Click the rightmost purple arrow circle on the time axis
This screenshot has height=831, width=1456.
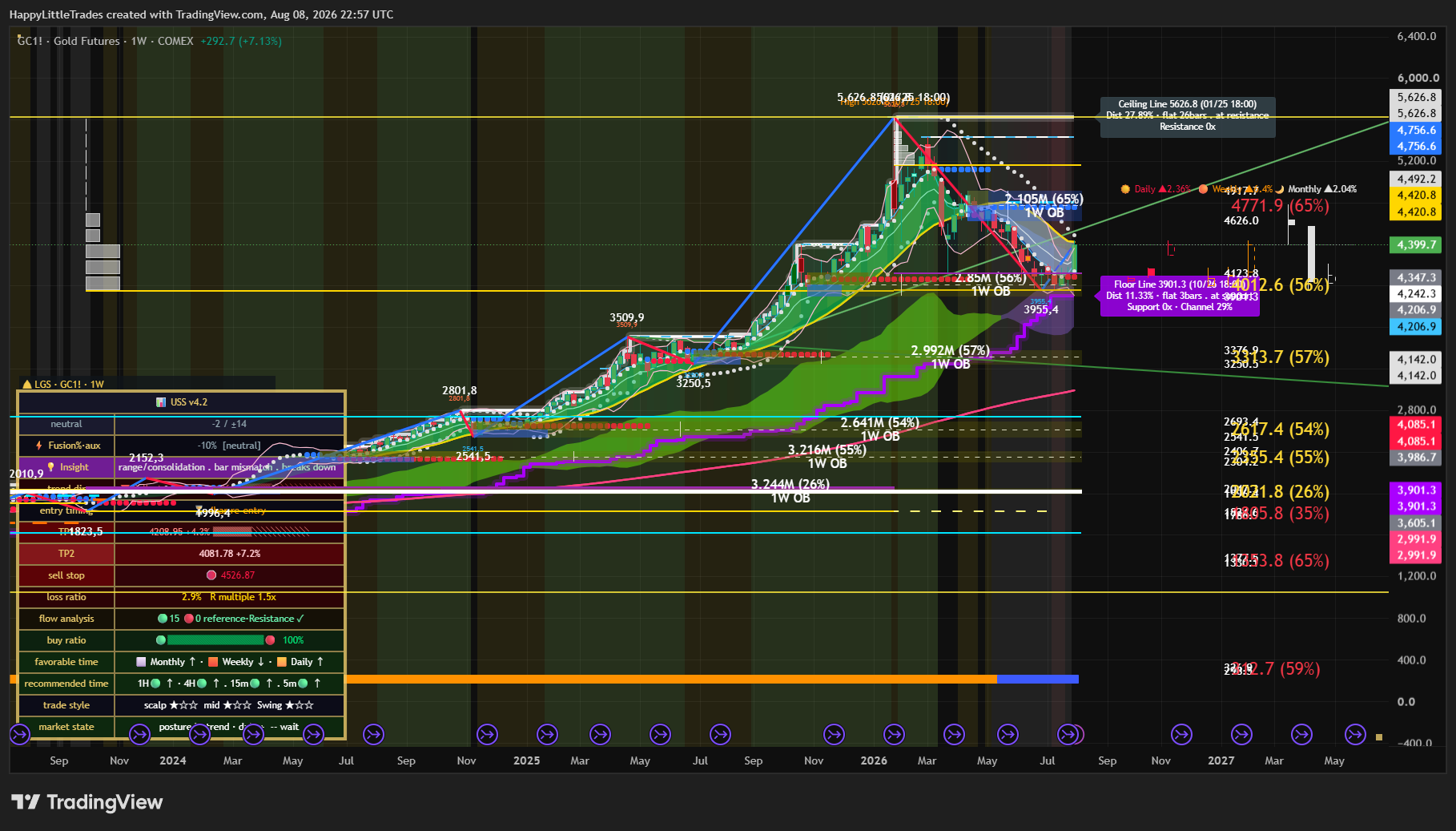(1355, 733)
